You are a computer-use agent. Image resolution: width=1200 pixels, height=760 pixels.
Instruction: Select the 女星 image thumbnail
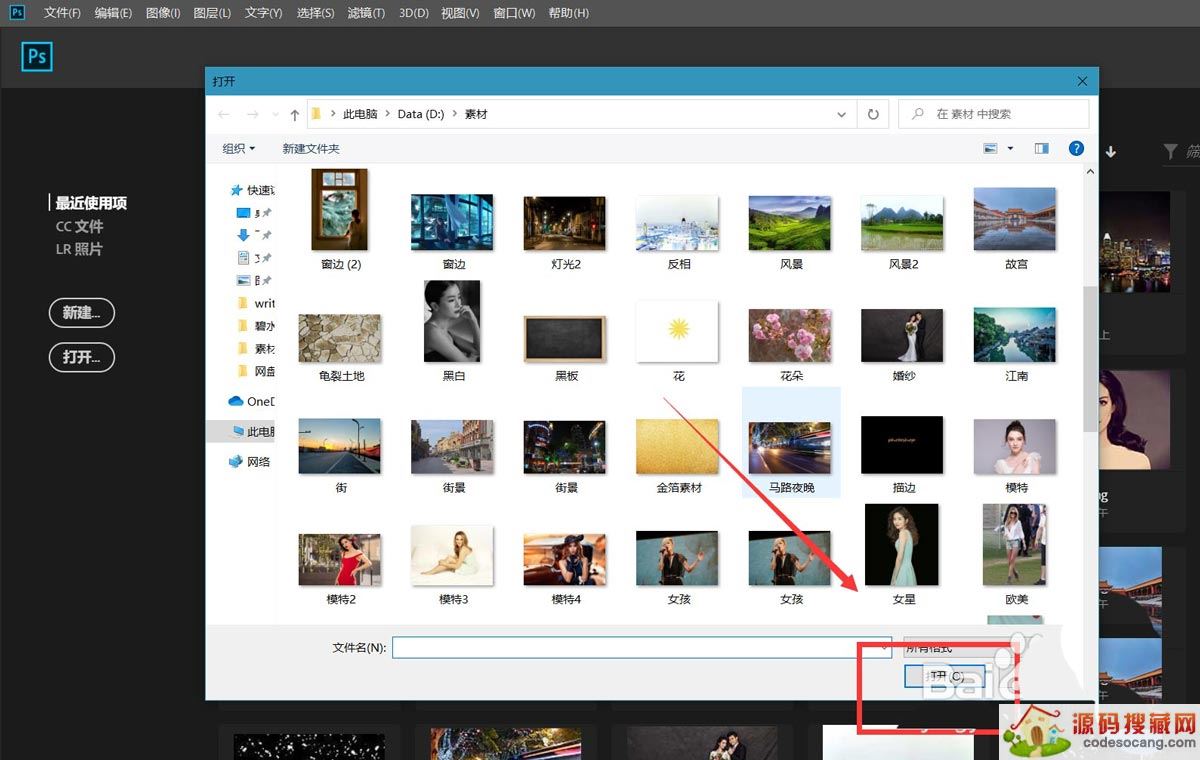point(902,547)
